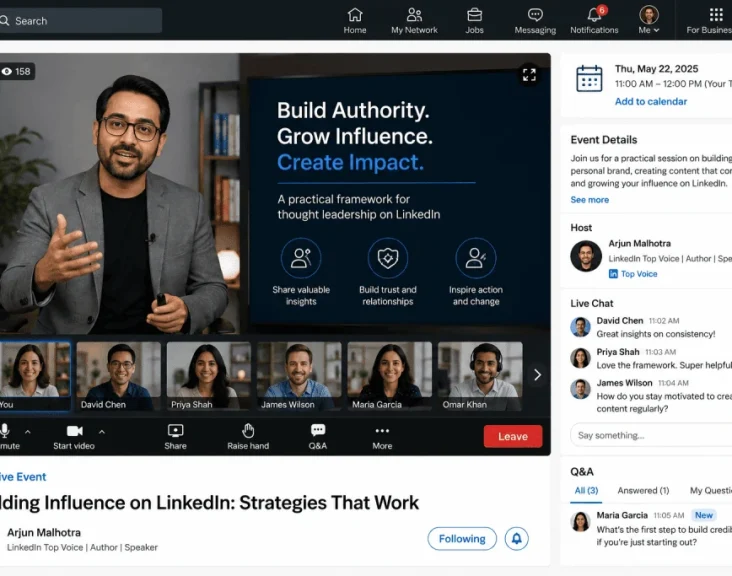This screenshot has width=732, height=576.
Task: Click the Say something chat input
Action: pyautogui.click(x=651, y=436)
